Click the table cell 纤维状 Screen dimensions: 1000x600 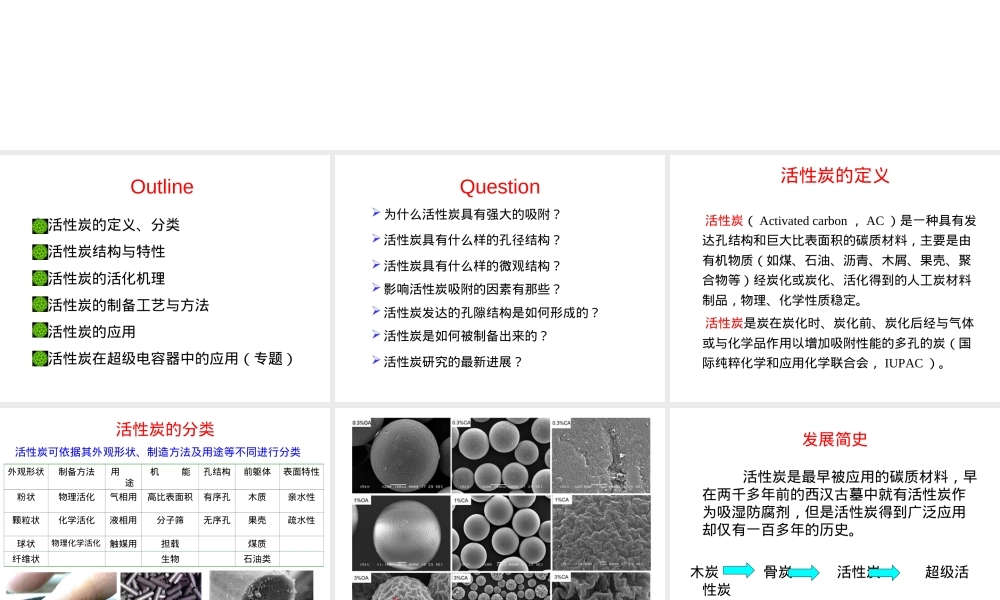[x=26, y=559]
